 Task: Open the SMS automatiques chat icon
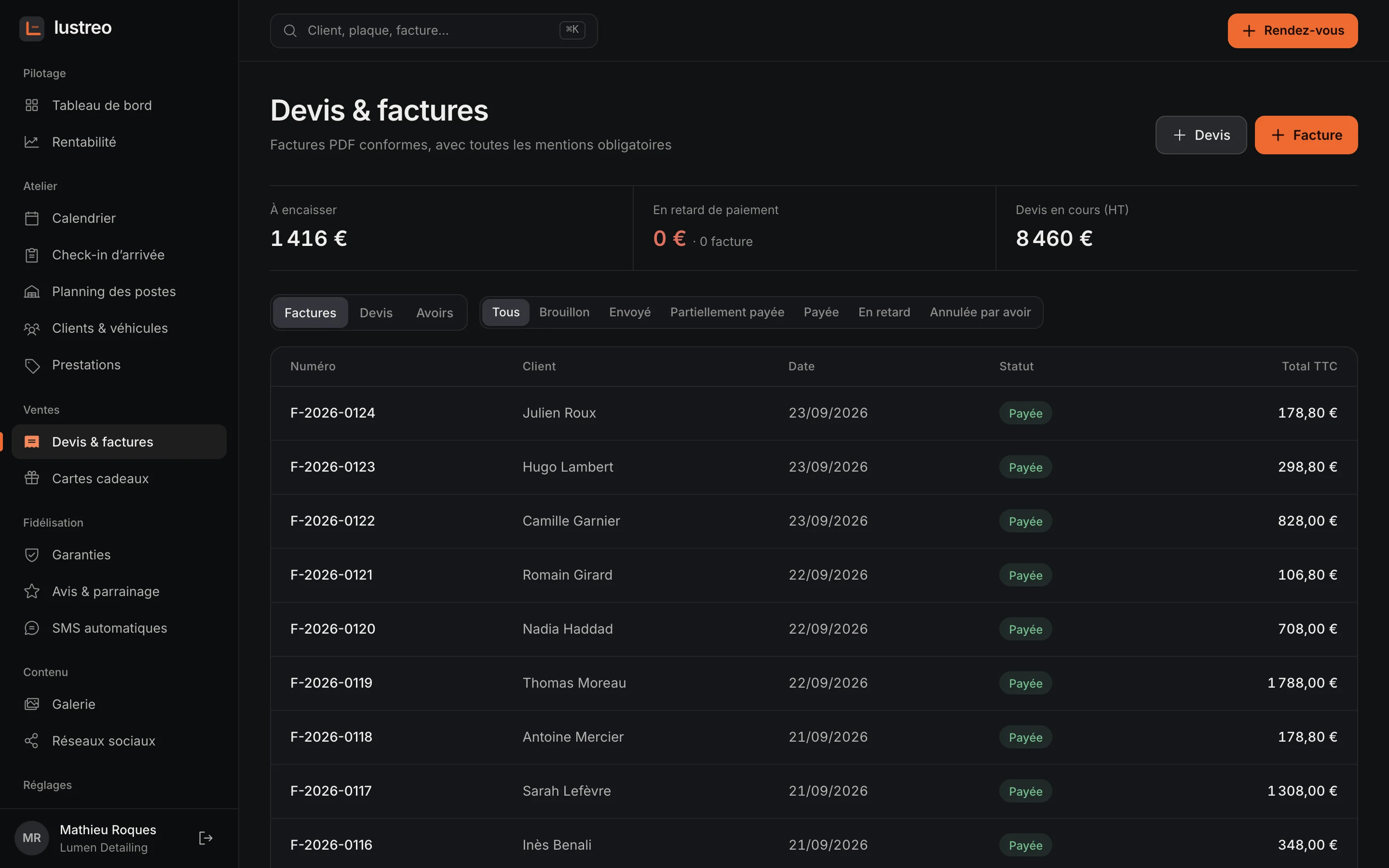pos(31,628)
